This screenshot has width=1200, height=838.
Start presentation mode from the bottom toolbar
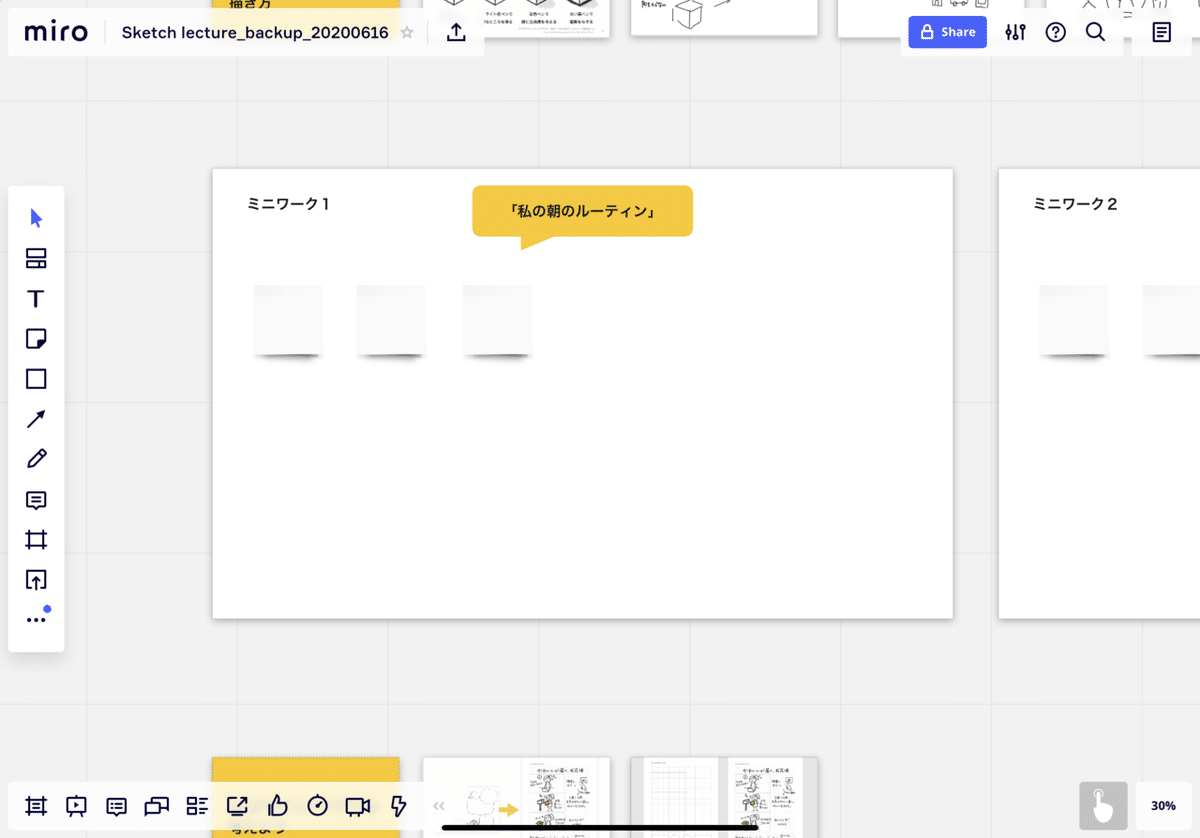76,806
